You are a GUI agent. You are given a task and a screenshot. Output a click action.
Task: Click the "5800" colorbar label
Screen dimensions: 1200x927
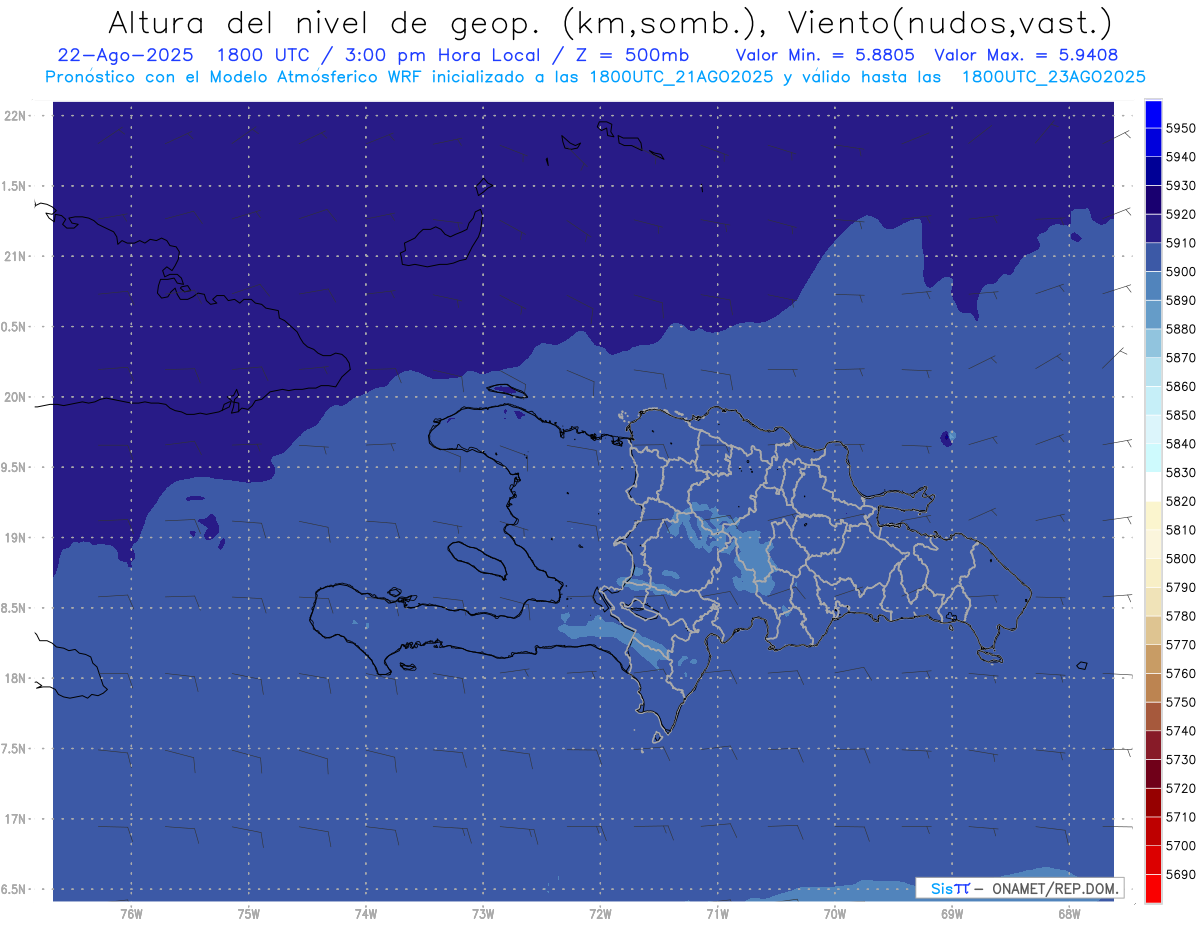1180,558
